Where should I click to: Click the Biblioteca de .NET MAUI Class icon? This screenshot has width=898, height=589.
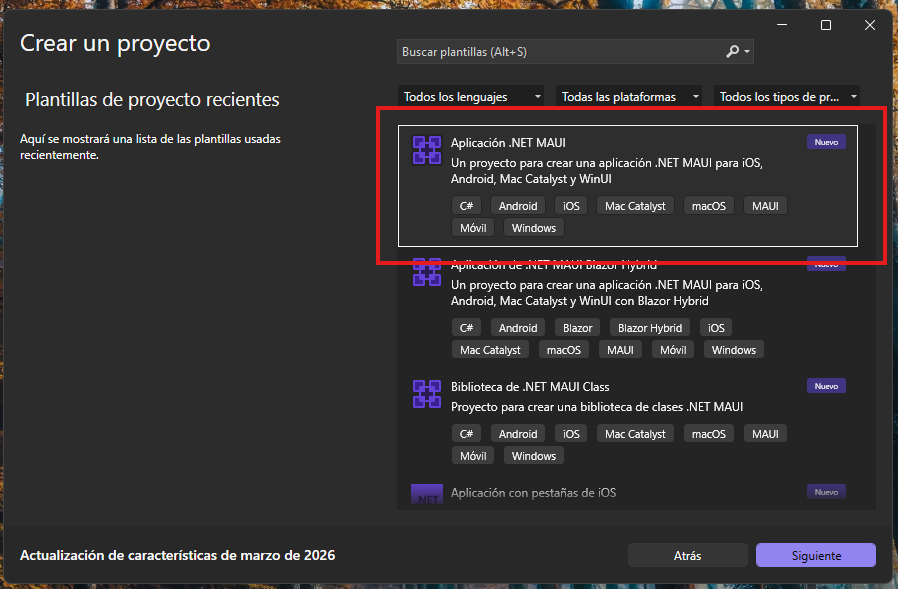pos(427,394)
